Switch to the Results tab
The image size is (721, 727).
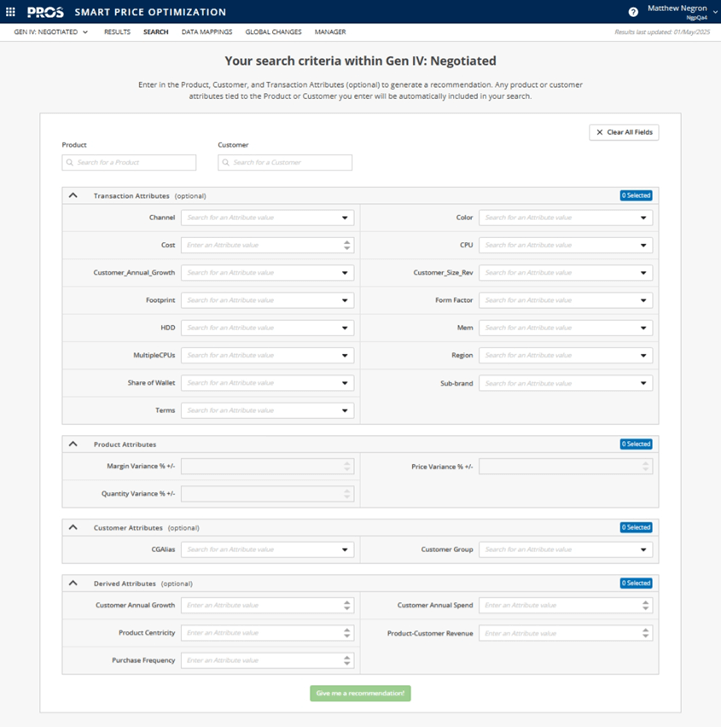pos(117,32)
